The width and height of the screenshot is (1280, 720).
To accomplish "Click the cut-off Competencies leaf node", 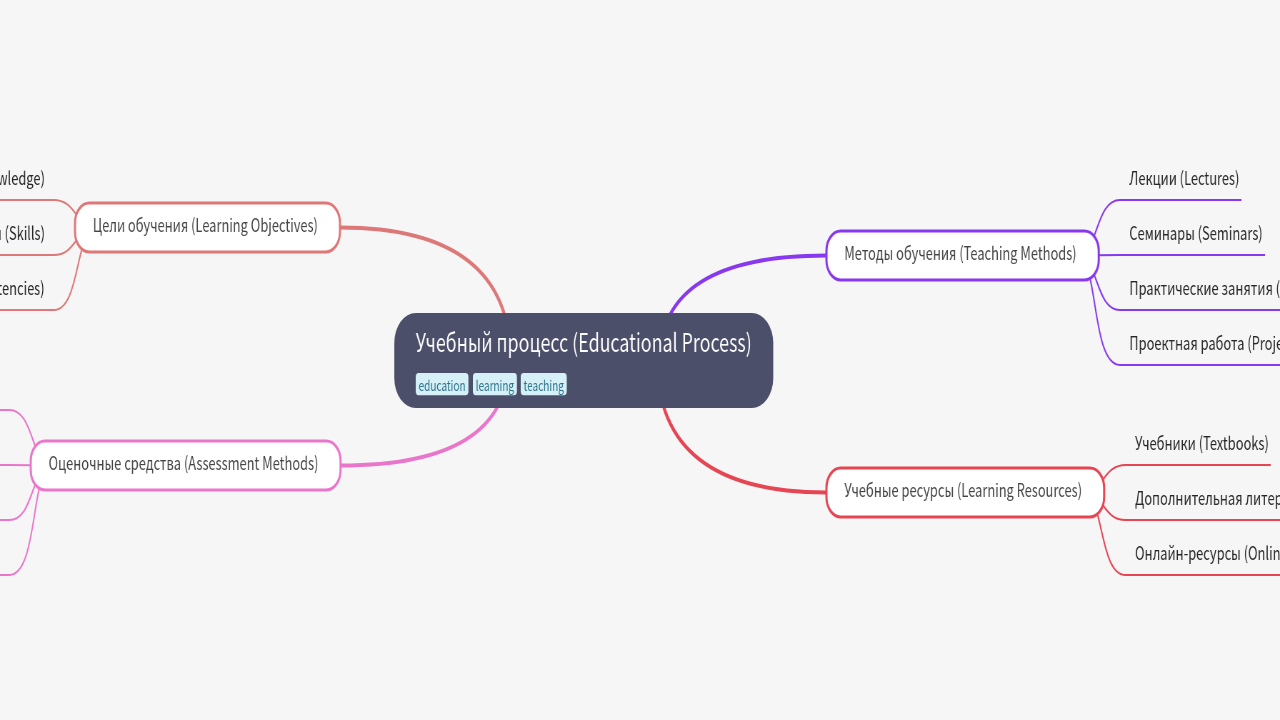I will pos(22,290).
